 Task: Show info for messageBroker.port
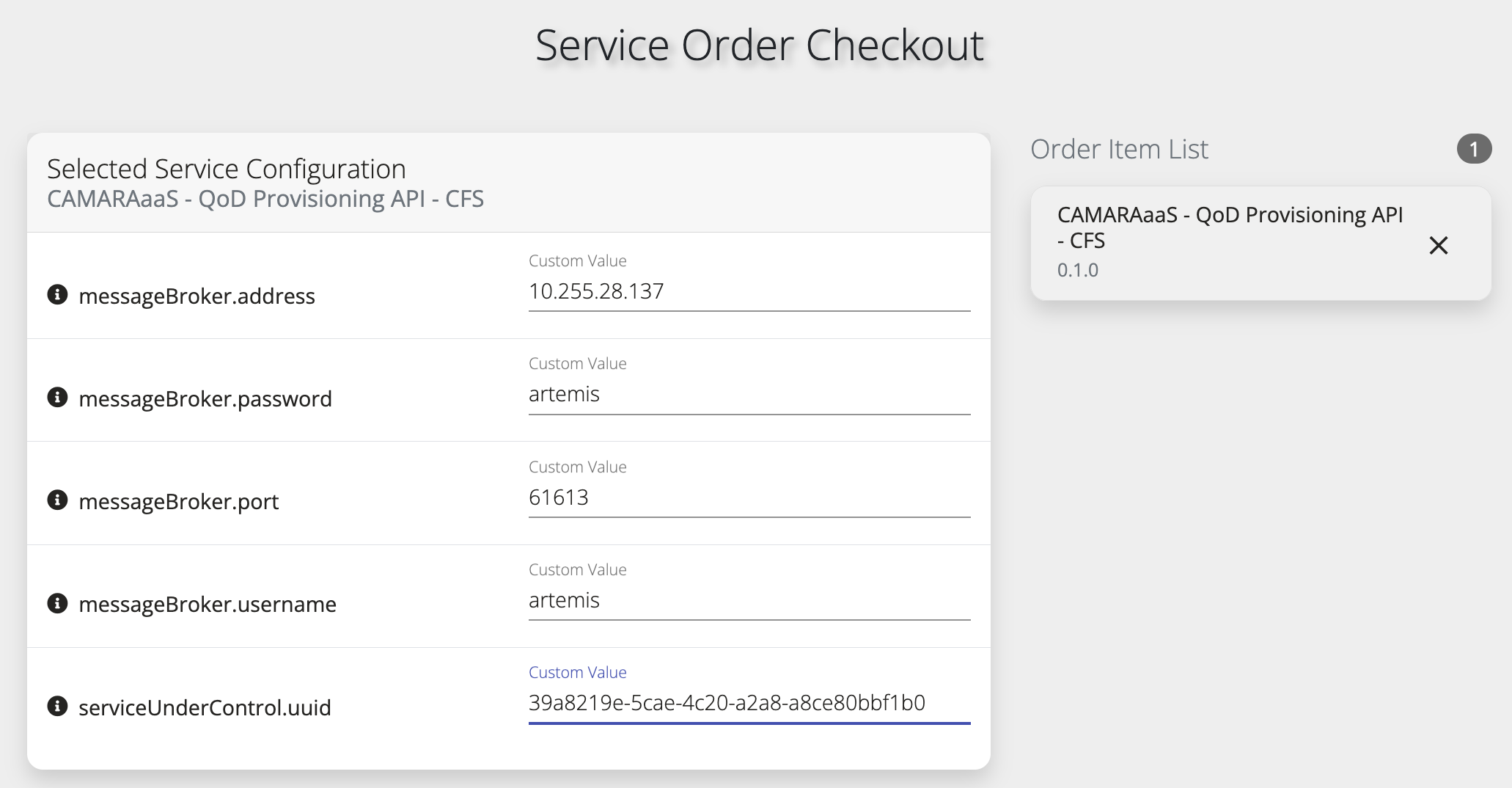pyautogui.click(x=57, y=500)
